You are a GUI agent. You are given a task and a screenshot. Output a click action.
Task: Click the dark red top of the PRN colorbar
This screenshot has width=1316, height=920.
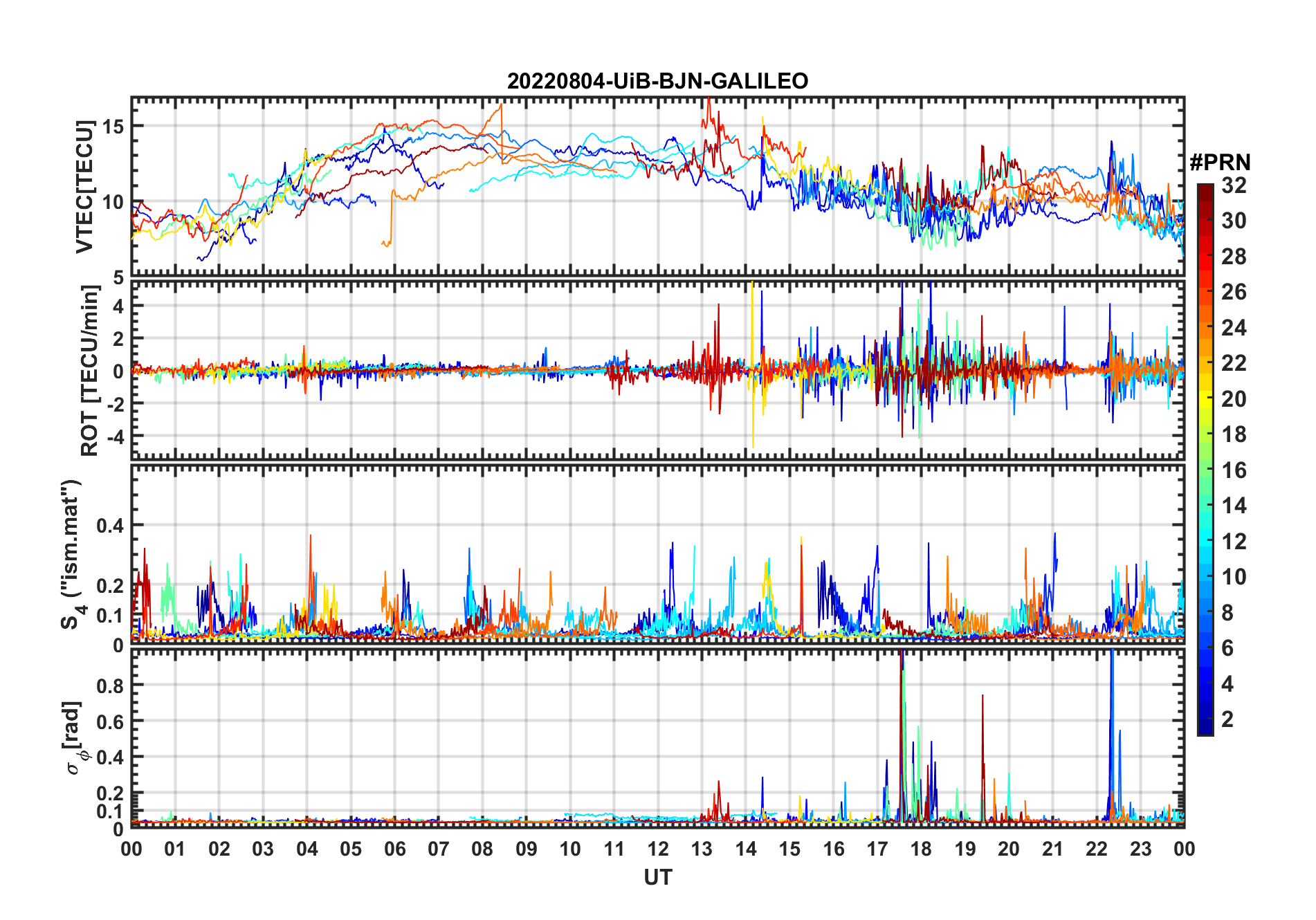tap(1205, 191)
